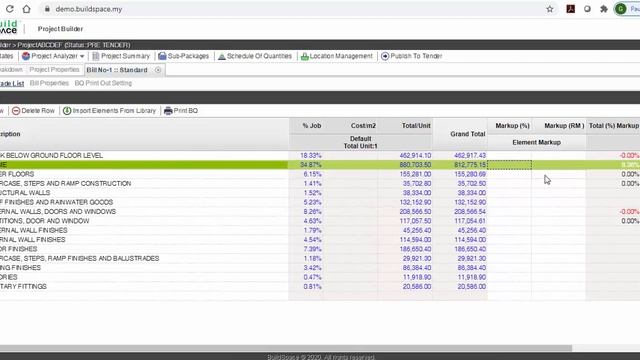
Task: Click the Cost/m2 column header
Action: coord(363,126)
